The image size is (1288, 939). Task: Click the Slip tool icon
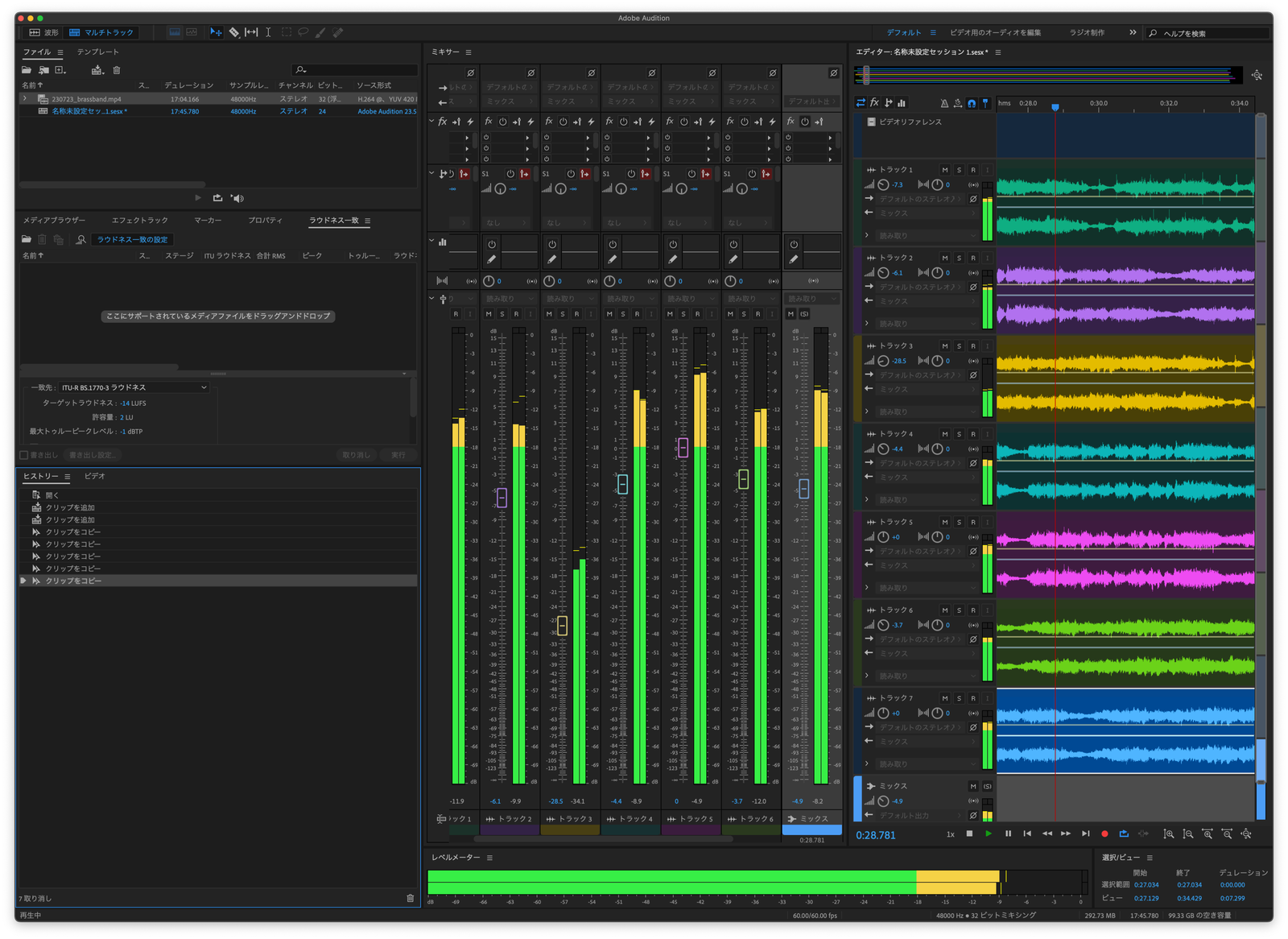pyautogui.click(x=251, y=32)
